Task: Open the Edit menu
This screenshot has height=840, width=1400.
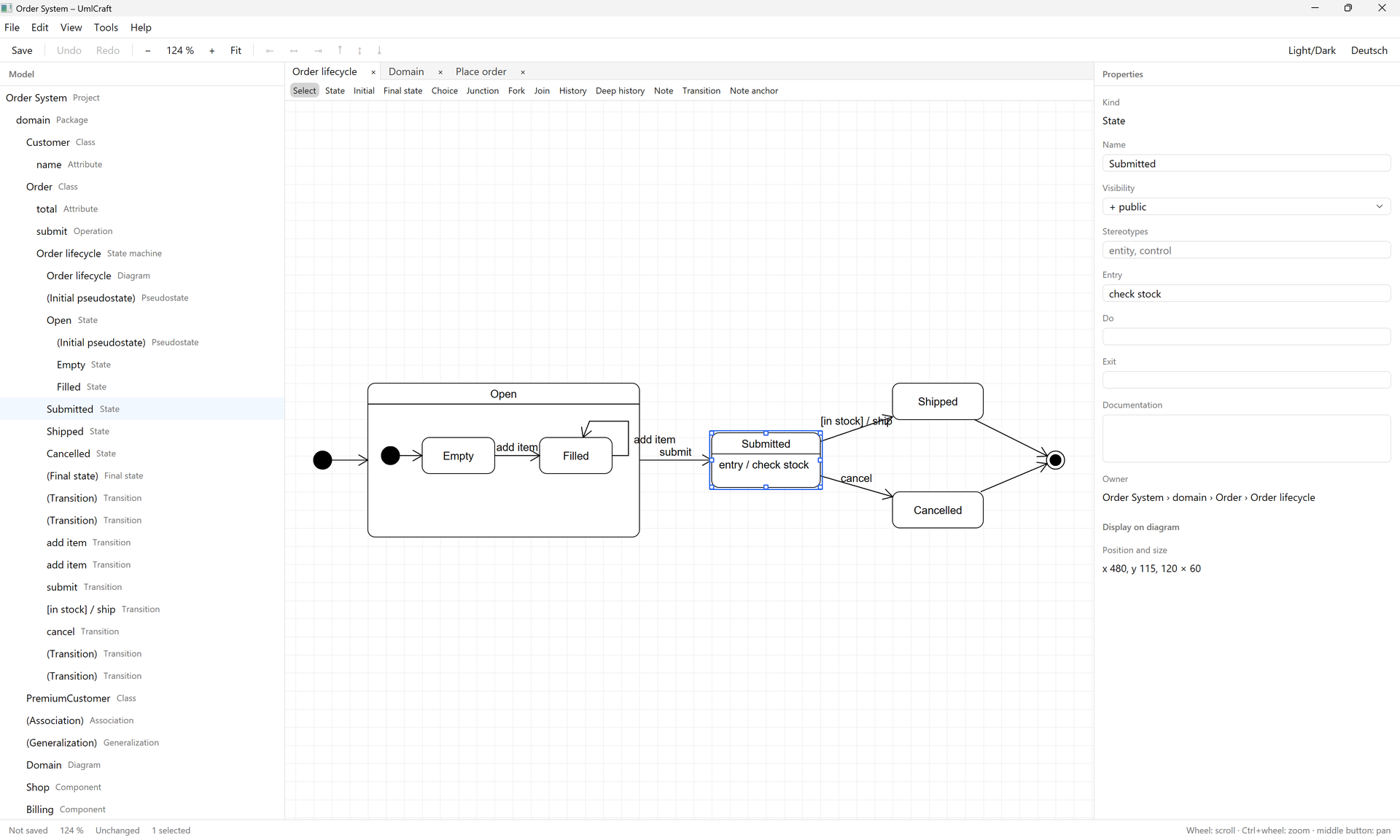Action: [40, 28]
